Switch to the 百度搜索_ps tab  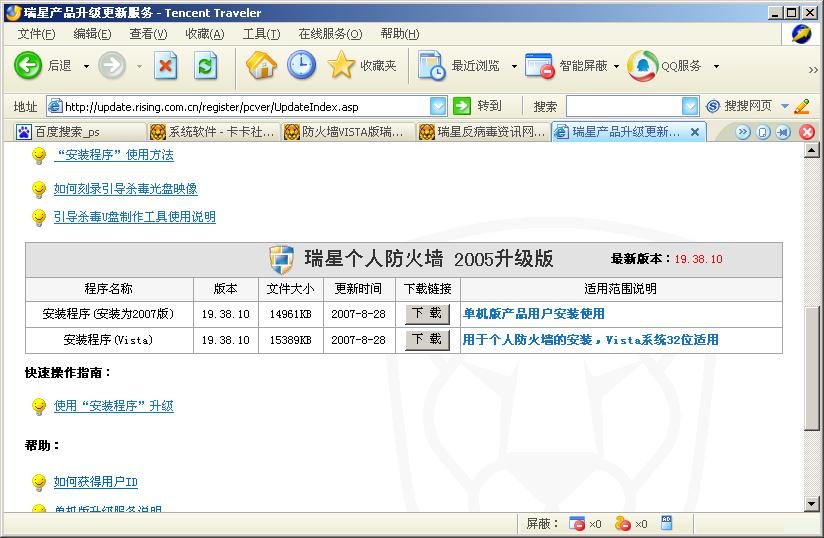[x=80, y=132]
